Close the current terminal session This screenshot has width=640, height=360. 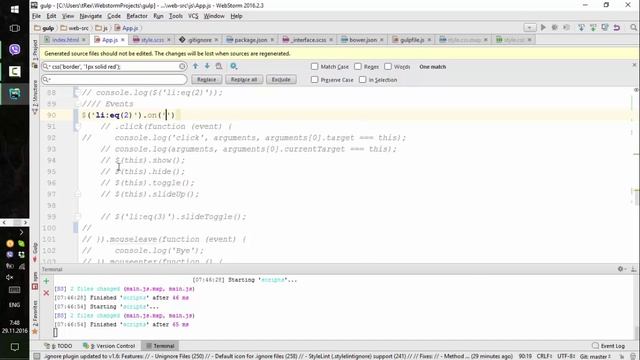point(46,293)
